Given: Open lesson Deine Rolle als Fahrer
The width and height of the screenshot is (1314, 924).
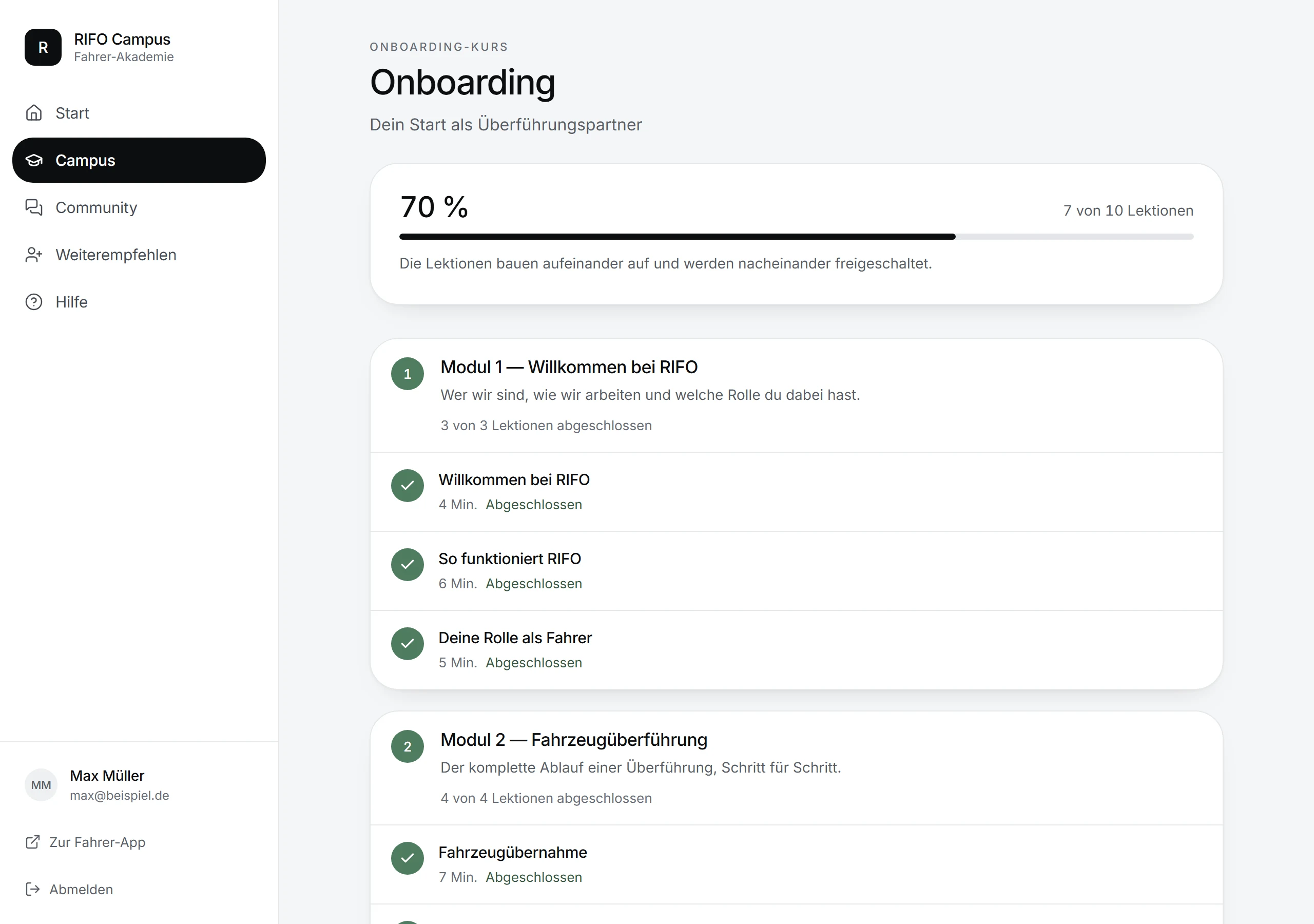Looking at the screenshot, I should (x=797, y=650).
